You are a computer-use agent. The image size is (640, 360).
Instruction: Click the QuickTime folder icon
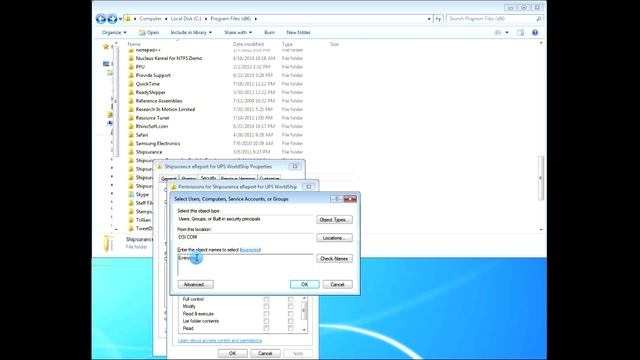coord(131,84)
